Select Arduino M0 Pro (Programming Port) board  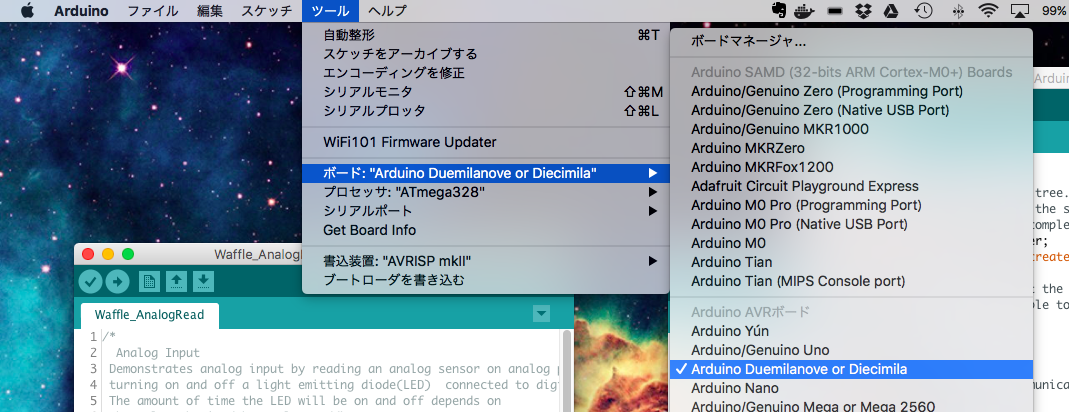852,205
